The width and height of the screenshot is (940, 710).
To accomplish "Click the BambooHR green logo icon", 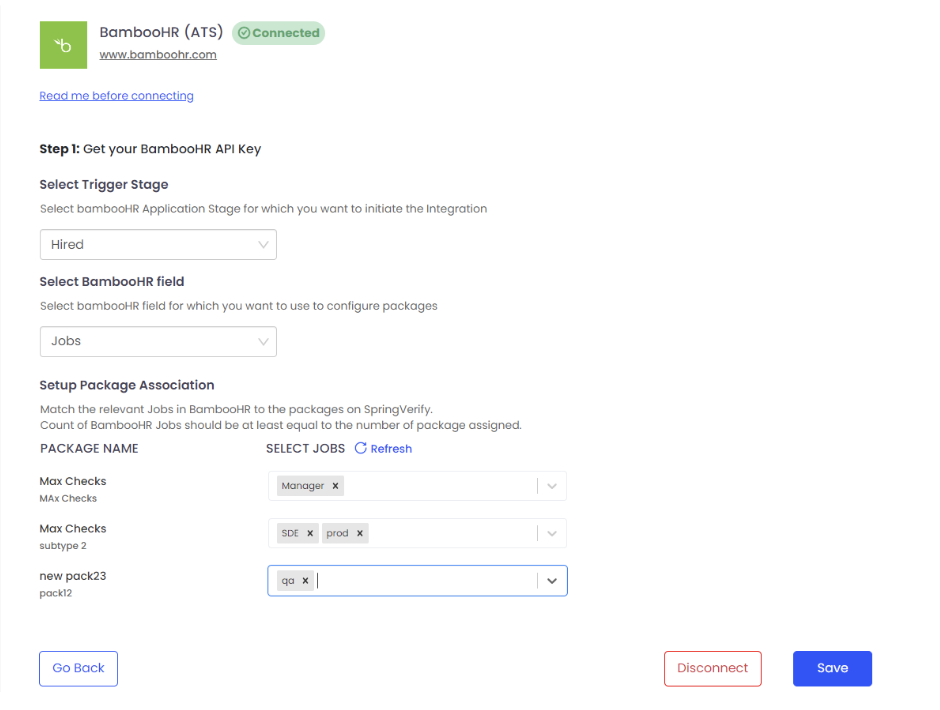I will 63,45.
